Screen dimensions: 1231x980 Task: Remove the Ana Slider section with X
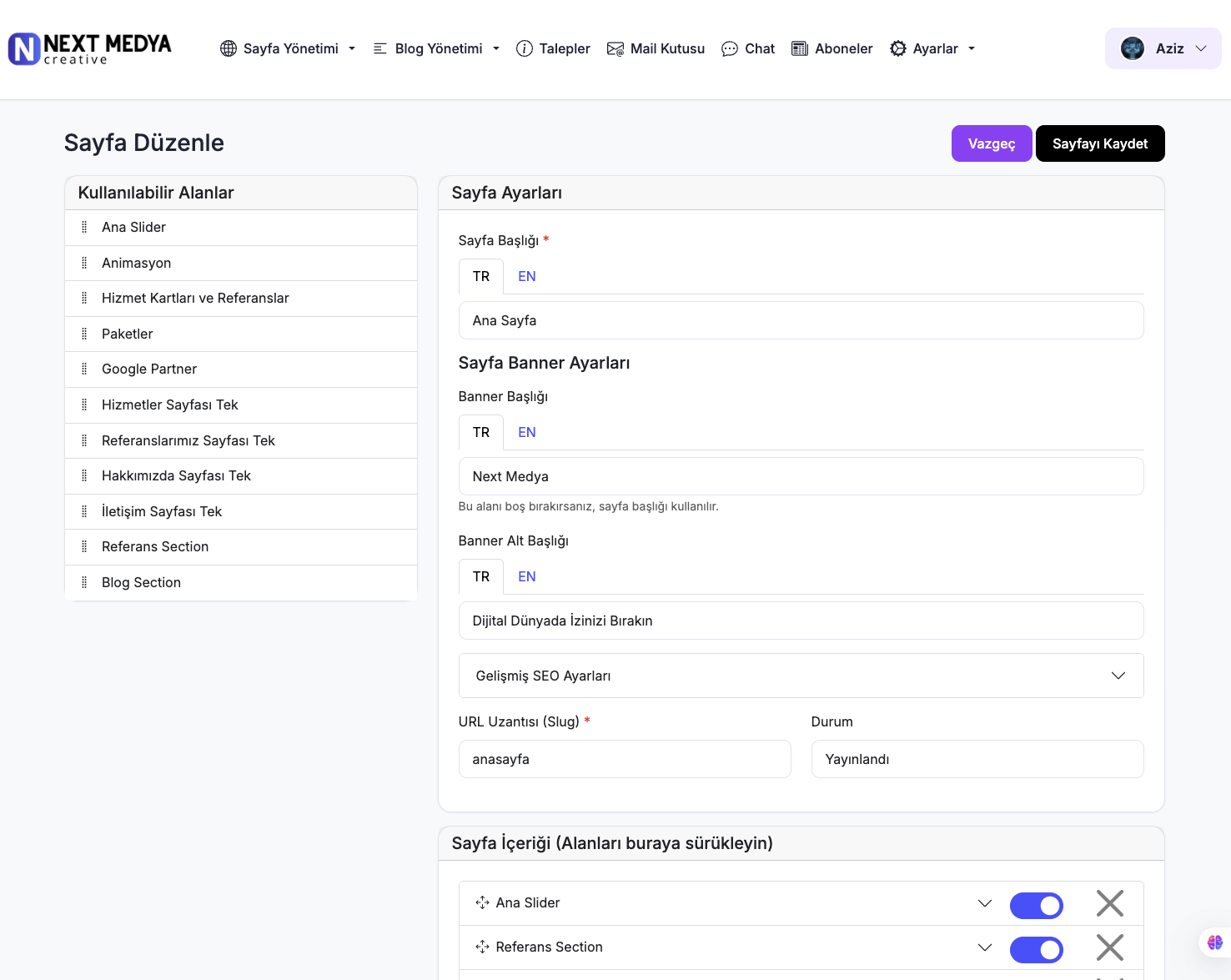[1109, 903]
